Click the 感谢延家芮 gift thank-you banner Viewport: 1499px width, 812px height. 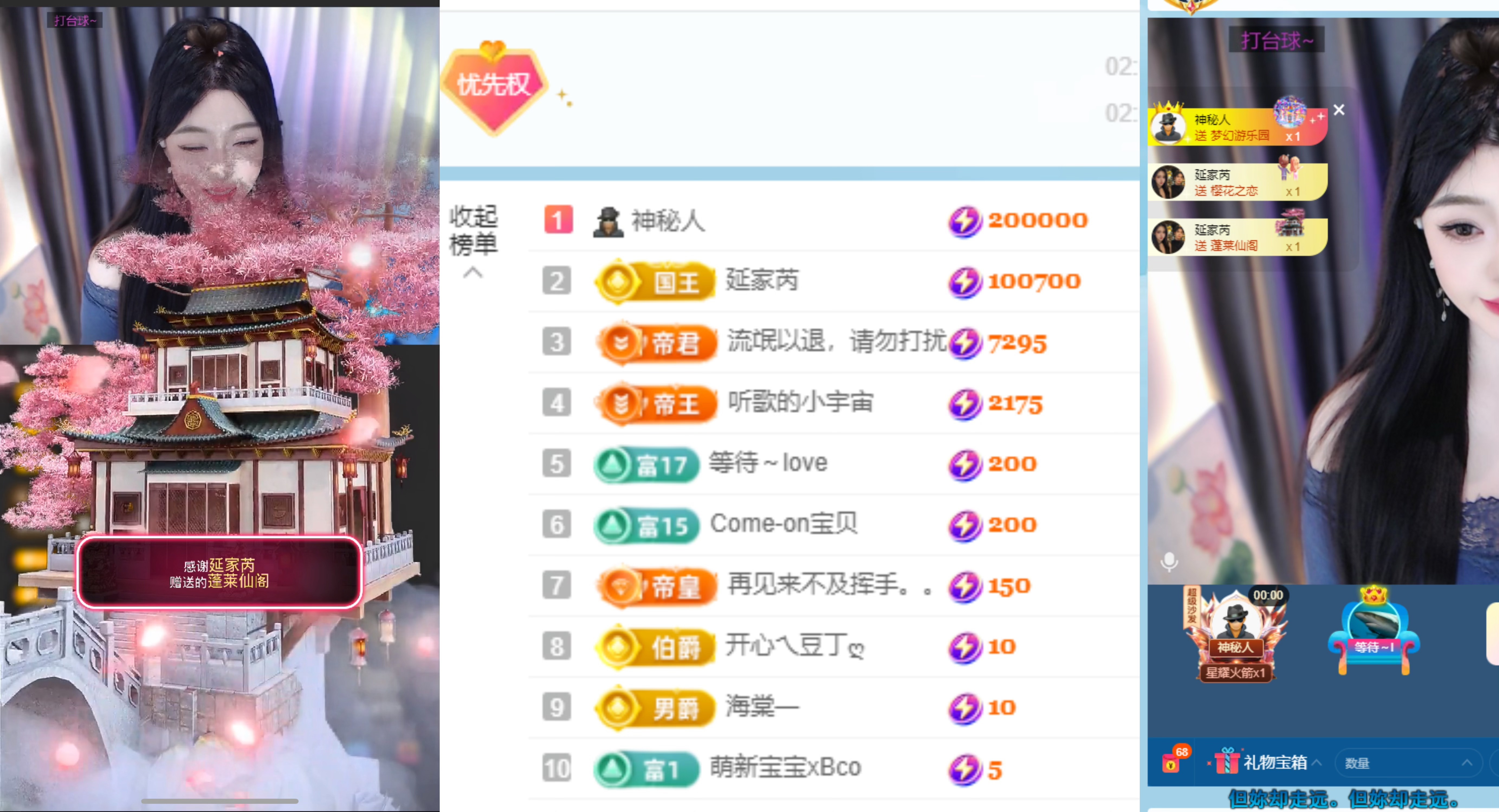click(219, 572)
